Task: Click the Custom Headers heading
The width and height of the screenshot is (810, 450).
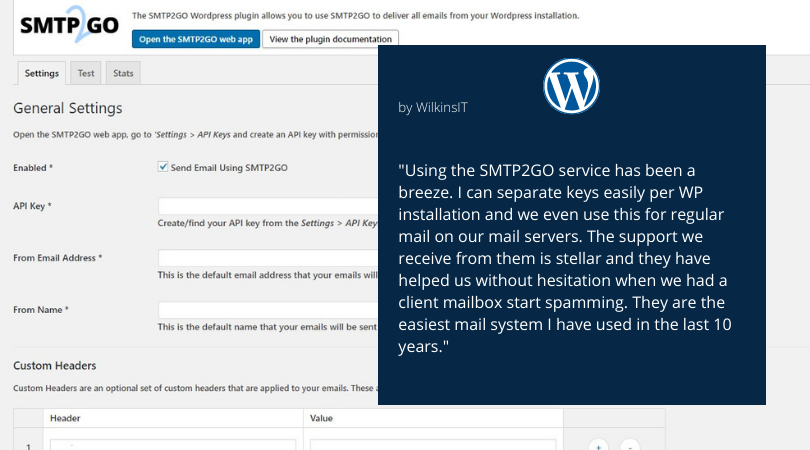Action: (55, 365)
